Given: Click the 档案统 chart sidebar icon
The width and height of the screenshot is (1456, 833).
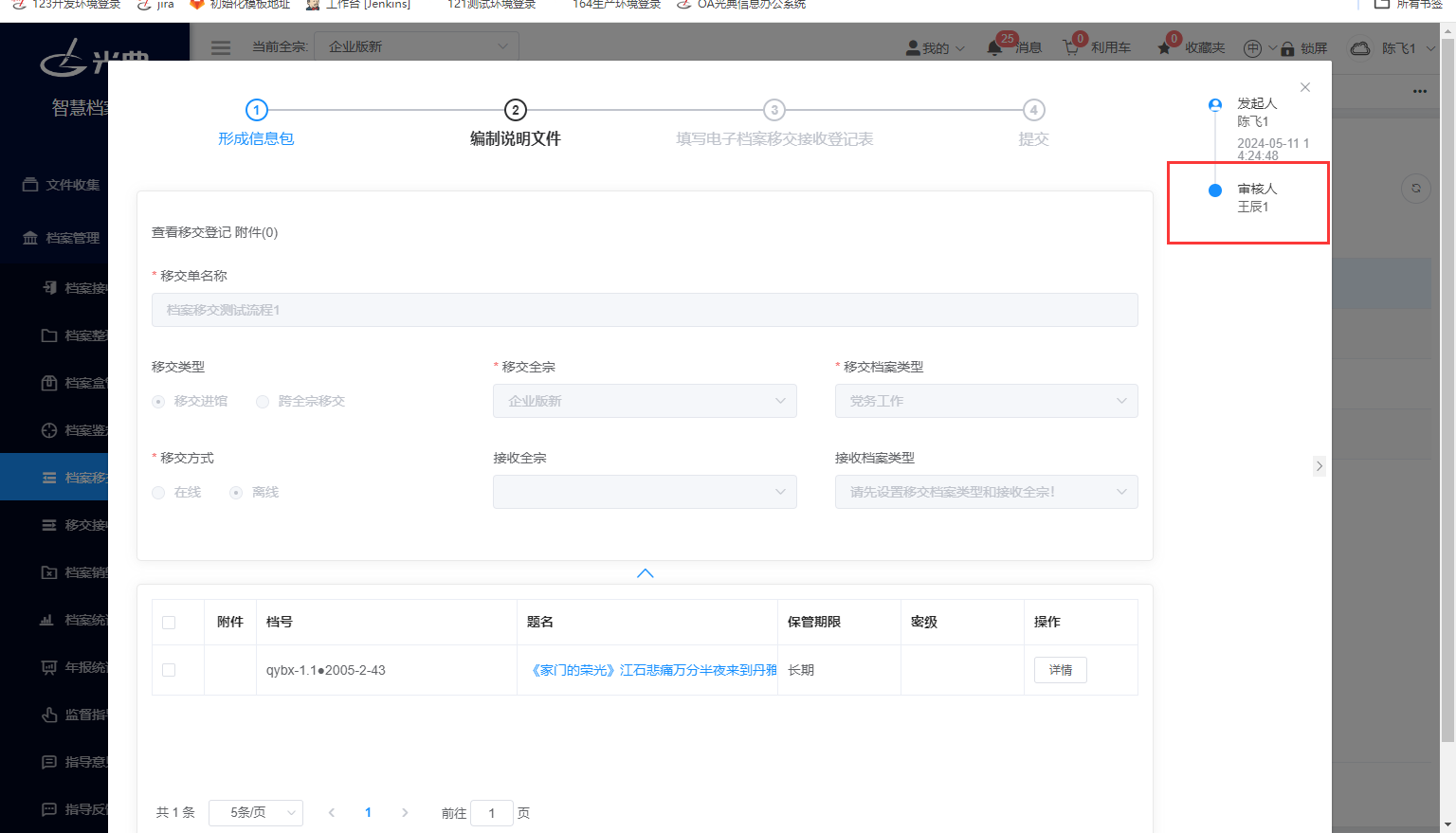Looking at the screenshot, I should click(46, 620).
